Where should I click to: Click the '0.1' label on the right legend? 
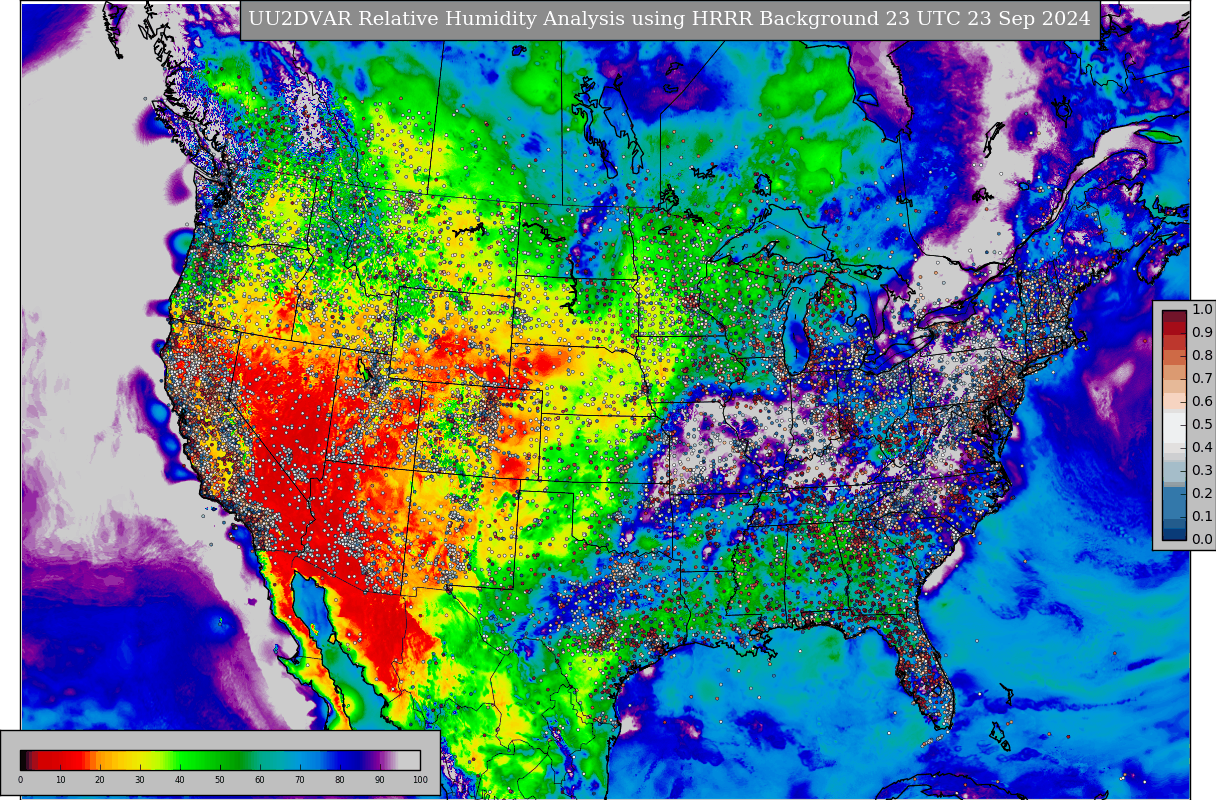(x=1202, y=517)
